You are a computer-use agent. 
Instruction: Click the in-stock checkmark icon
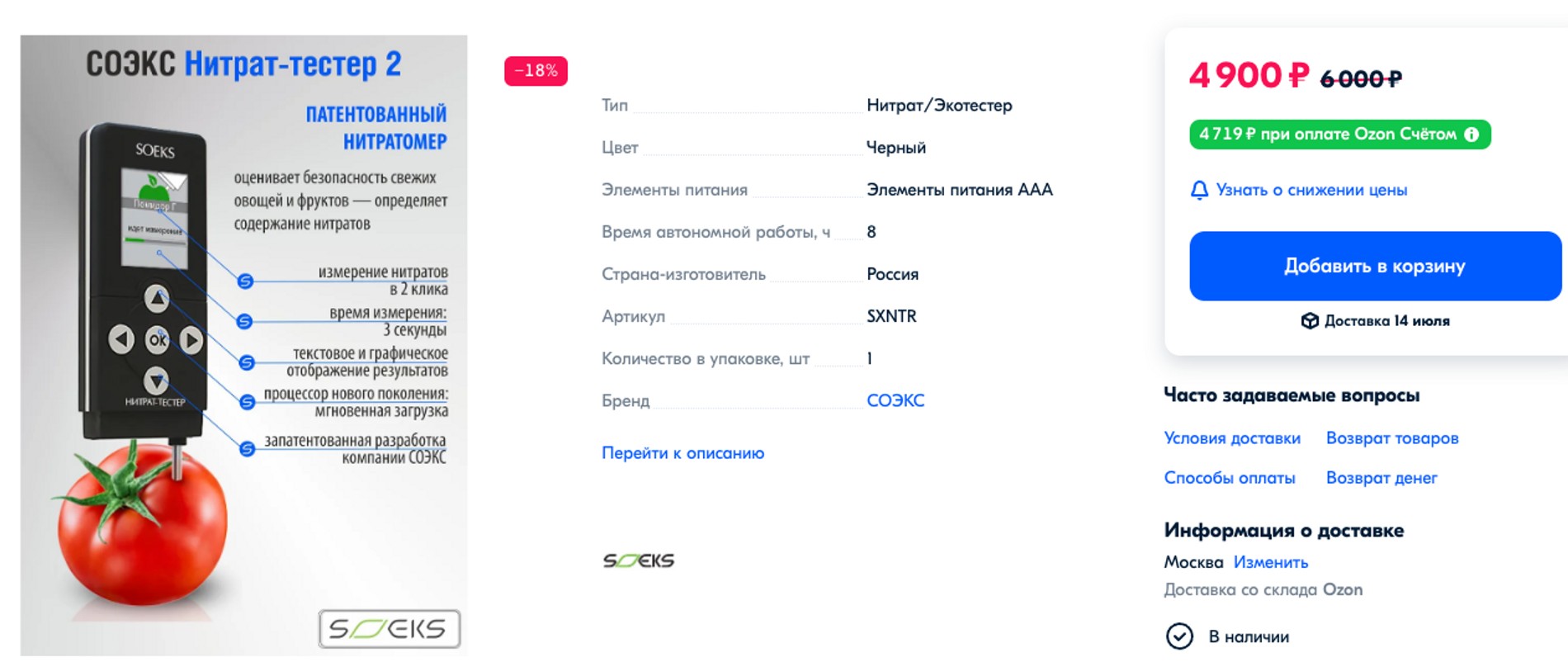[x=1179, y=636]
